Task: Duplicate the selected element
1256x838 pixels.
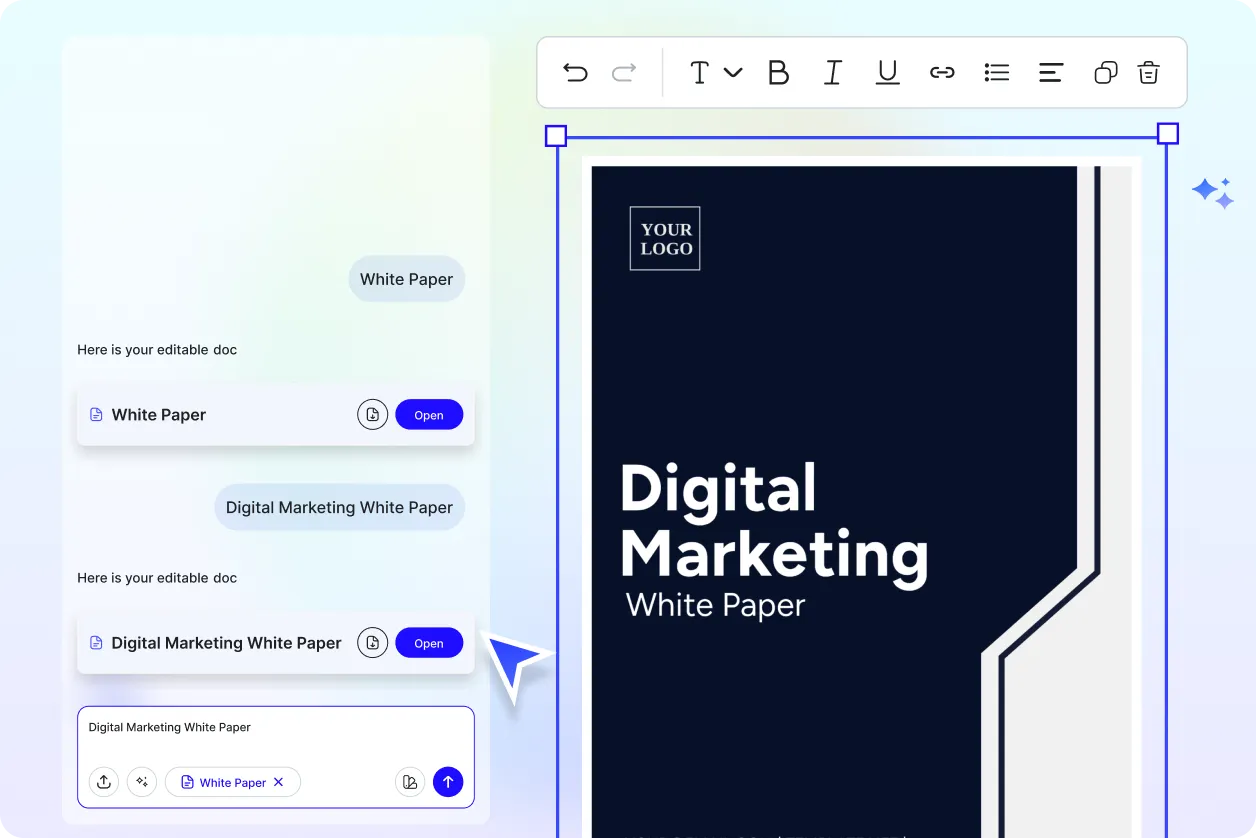Action: tap(1105, 72)
